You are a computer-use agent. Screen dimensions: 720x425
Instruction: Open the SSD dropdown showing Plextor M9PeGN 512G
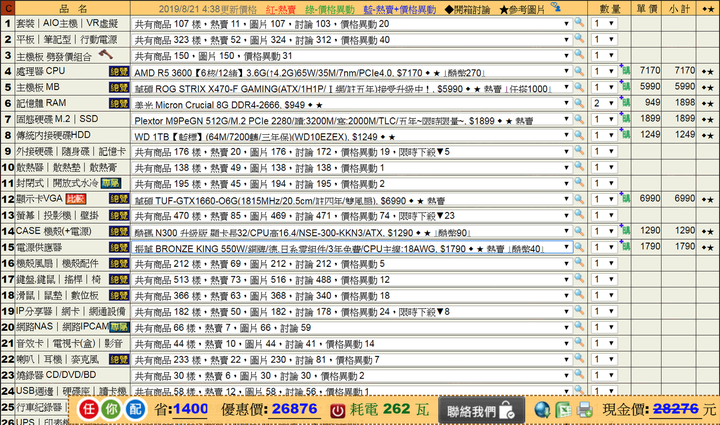[352, 120]
